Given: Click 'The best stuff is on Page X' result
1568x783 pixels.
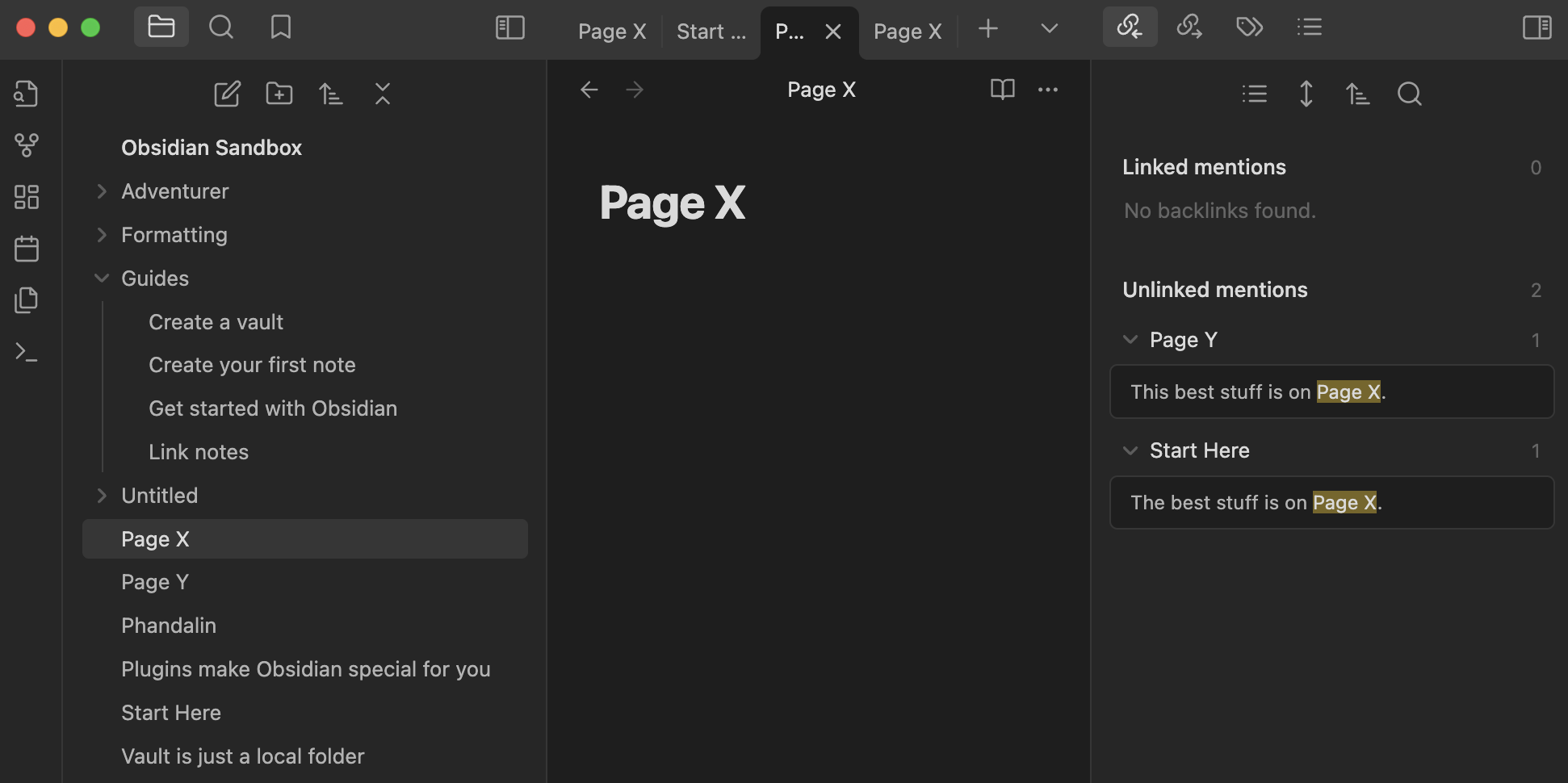Looking at the screenshot, I should 1331,502.
